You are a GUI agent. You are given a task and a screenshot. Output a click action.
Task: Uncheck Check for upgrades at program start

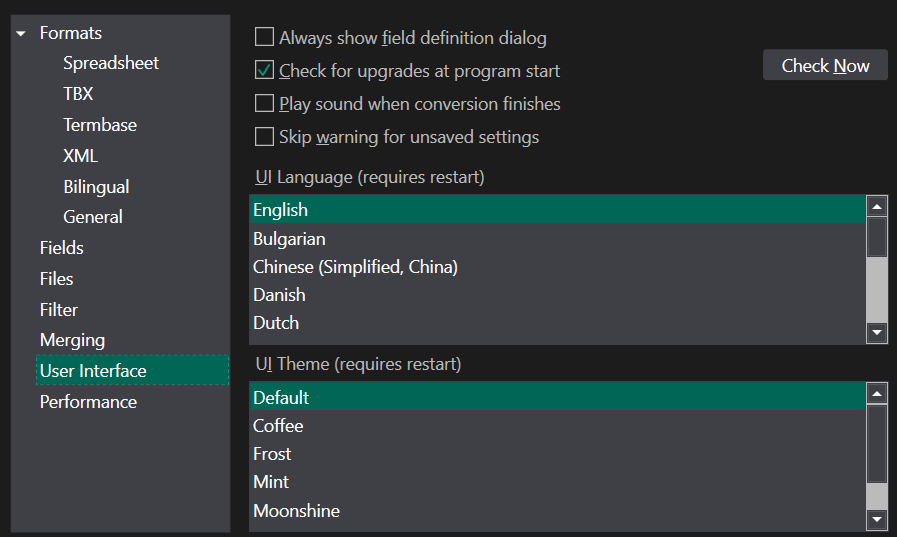pyautogui.click(x=264, y=70)
